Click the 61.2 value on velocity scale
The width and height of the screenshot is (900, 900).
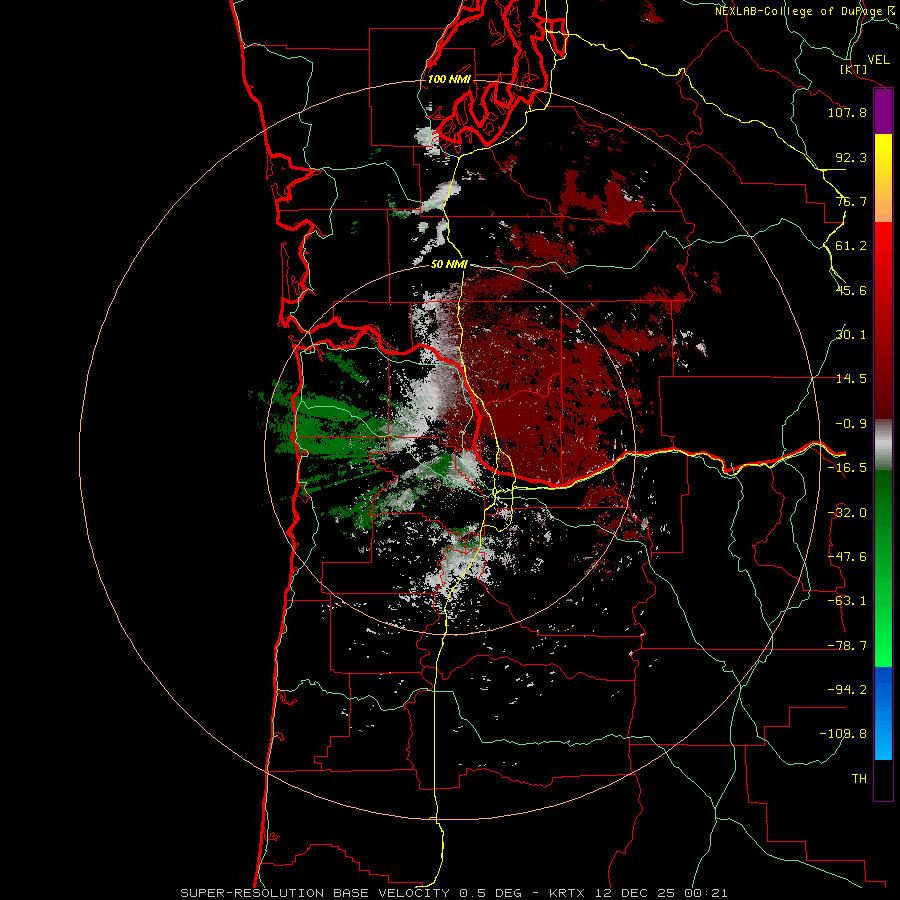(x=851, y=246)
